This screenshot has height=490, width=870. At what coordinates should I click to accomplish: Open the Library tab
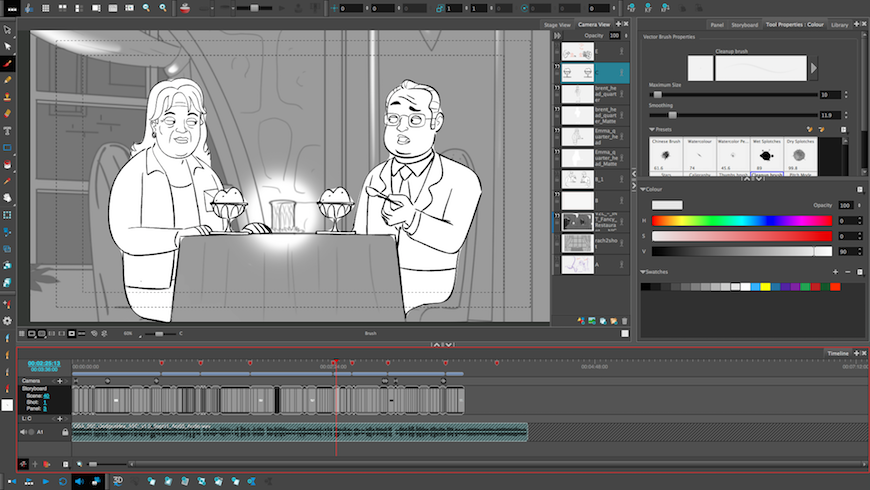click(839, 24)
